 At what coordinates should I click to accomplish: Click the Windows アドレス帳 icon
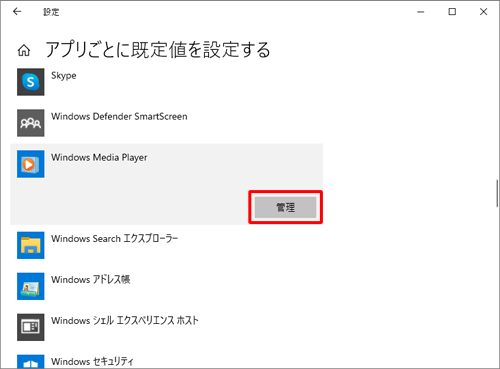(31, 286)
